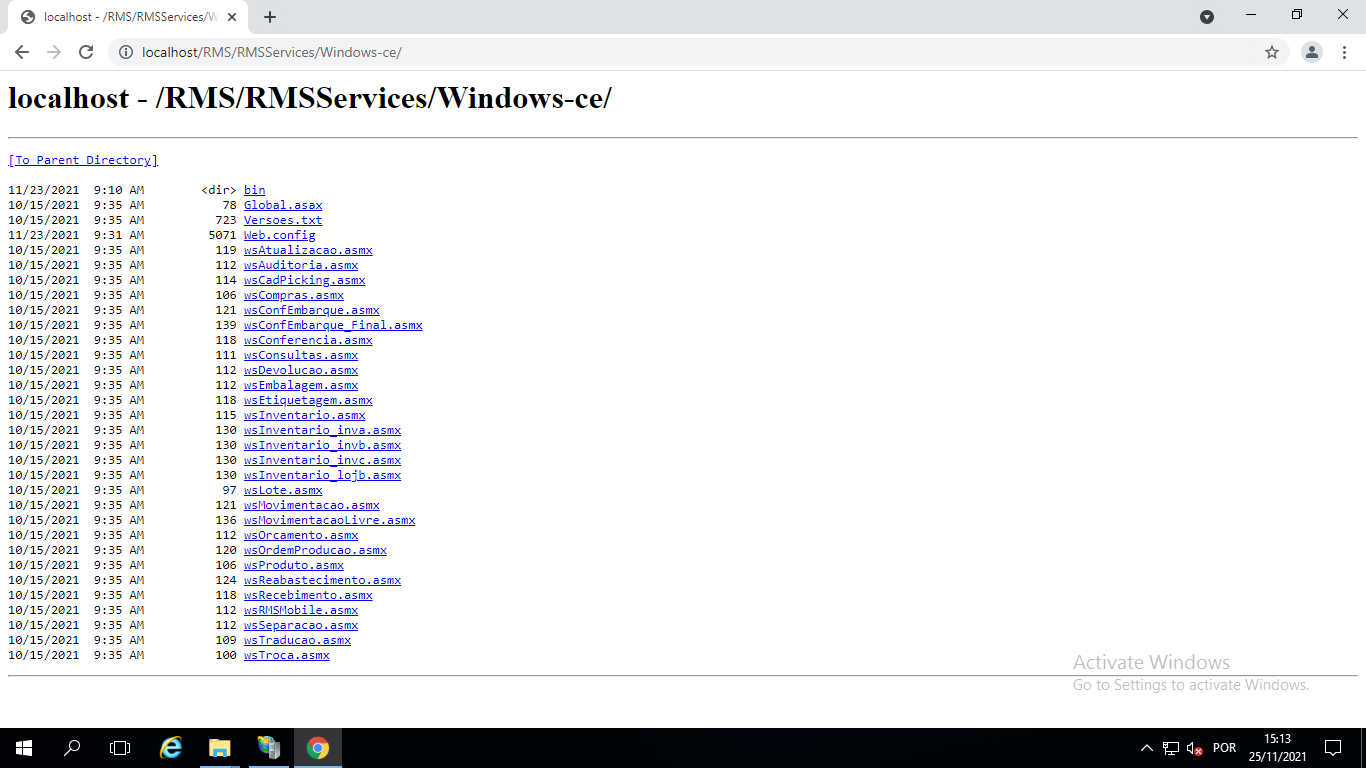Viewport: 1366px width, 768px height.
Task: Open Web.config file link
Action: (x=279, y=235)
